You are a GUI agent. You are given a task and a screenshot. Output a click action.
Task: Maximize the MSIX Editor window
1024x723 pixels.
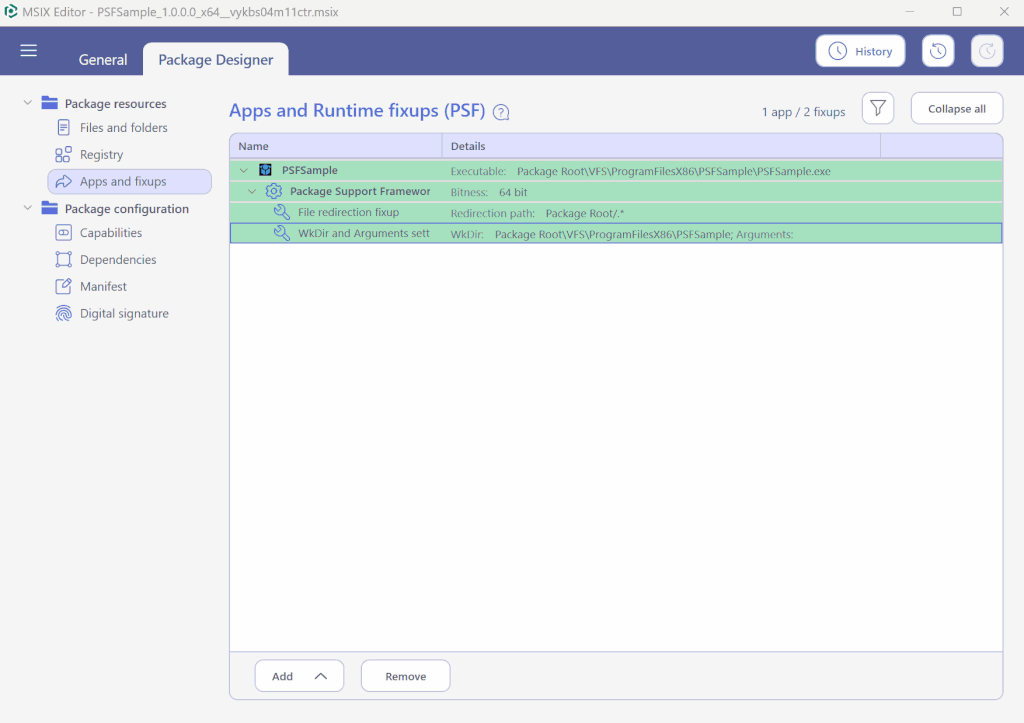[x=957, y=12]
